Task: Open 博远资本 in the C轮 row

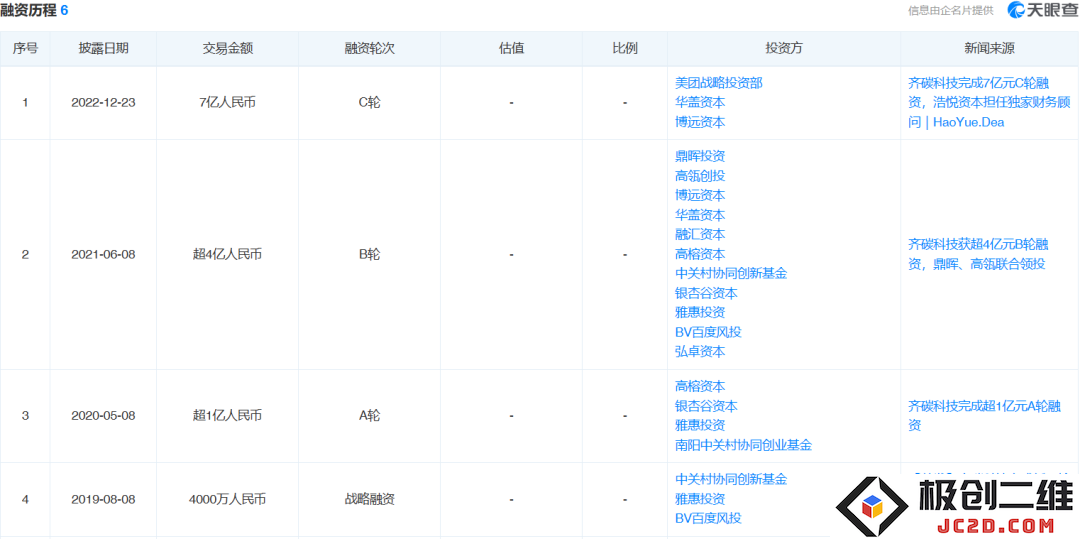Action: pyautogui.click(x=700, y=122)
